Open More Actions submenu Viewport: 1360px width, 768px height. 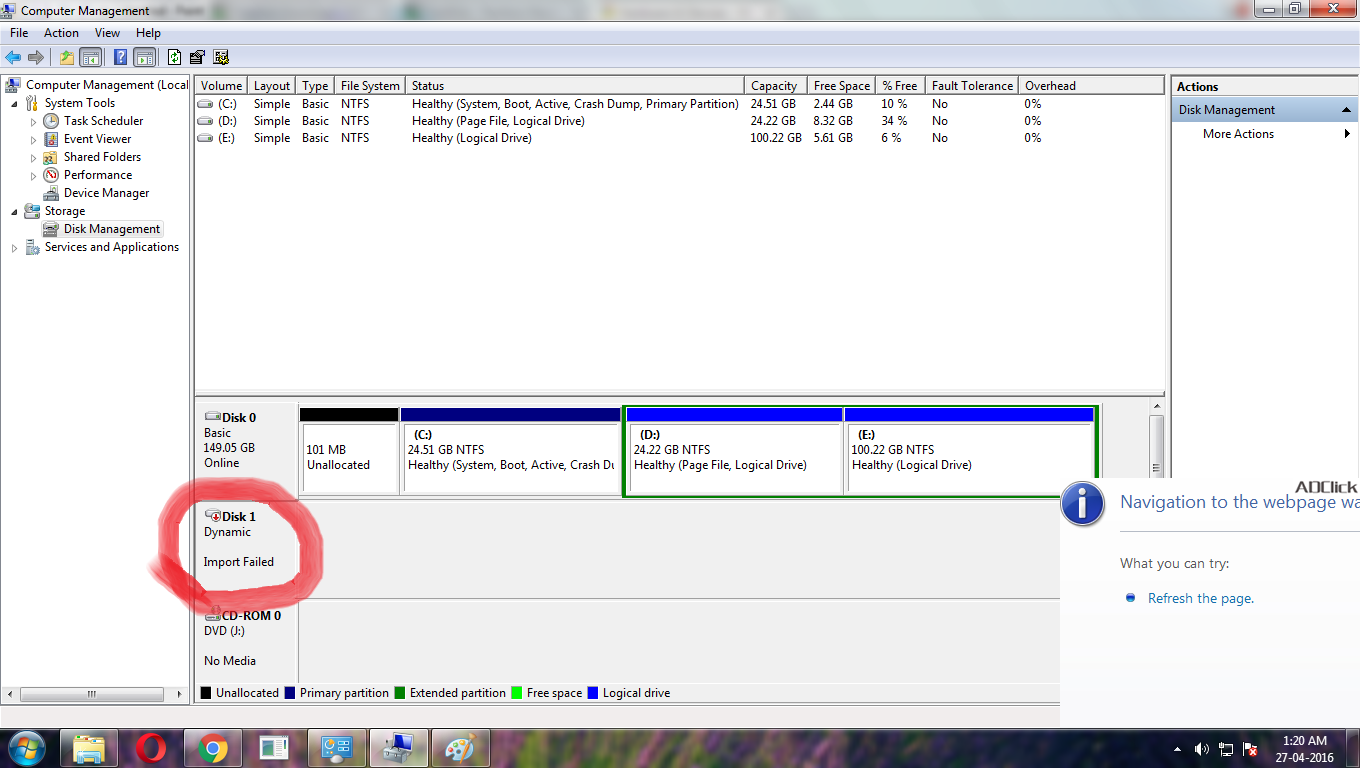coord(1238,134)
